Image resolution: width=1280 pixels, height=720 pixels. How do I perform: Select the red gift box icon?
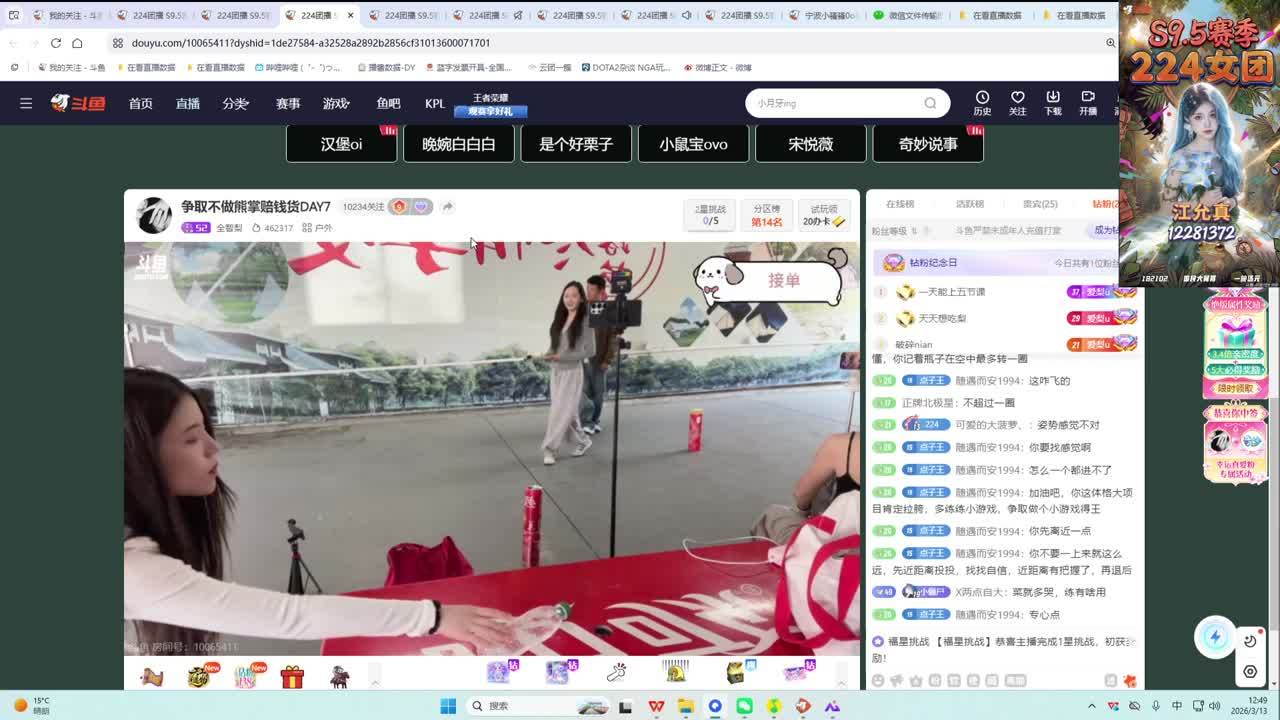pyautogui.click(x=292, y=678)
